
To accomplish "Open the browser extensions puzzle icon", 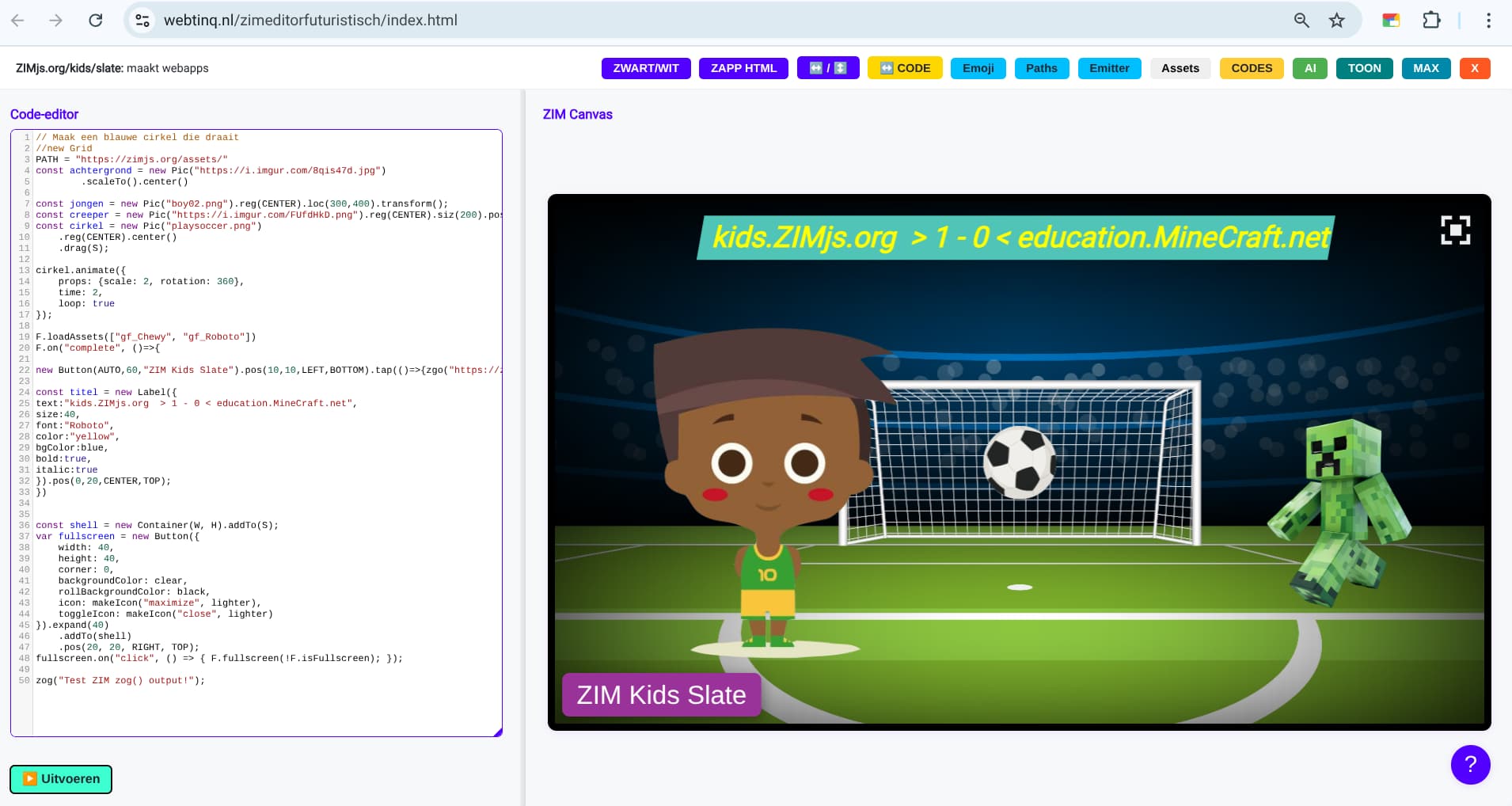I will pyautogui.click(x=1431, y=21).
